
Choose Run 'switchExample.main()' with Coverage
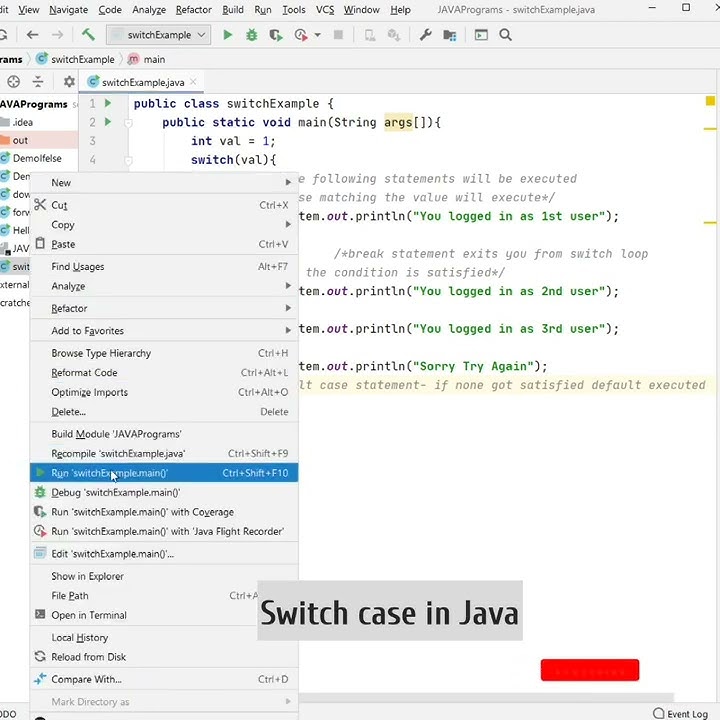point(164,512)
